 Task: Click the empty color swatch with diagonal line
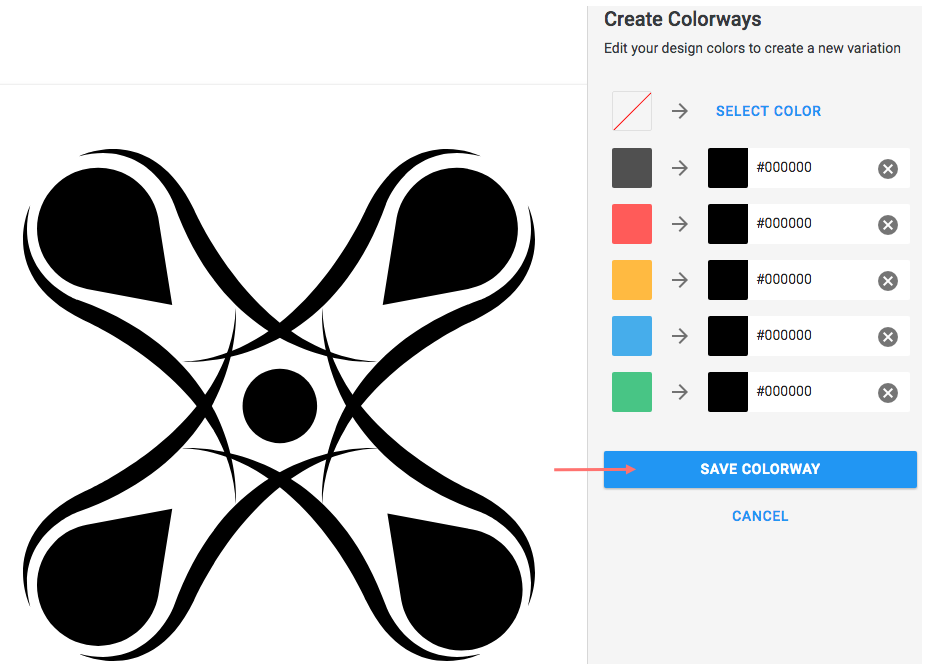(631, 110)
